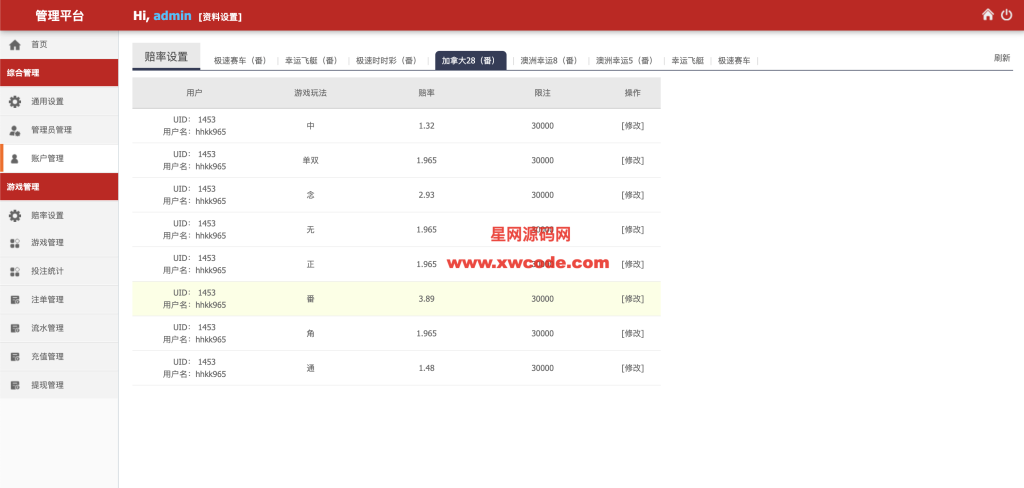Edit the 番 row with odds 3.89
This screenshot has width=1024, height=488.
click(632, 299)
